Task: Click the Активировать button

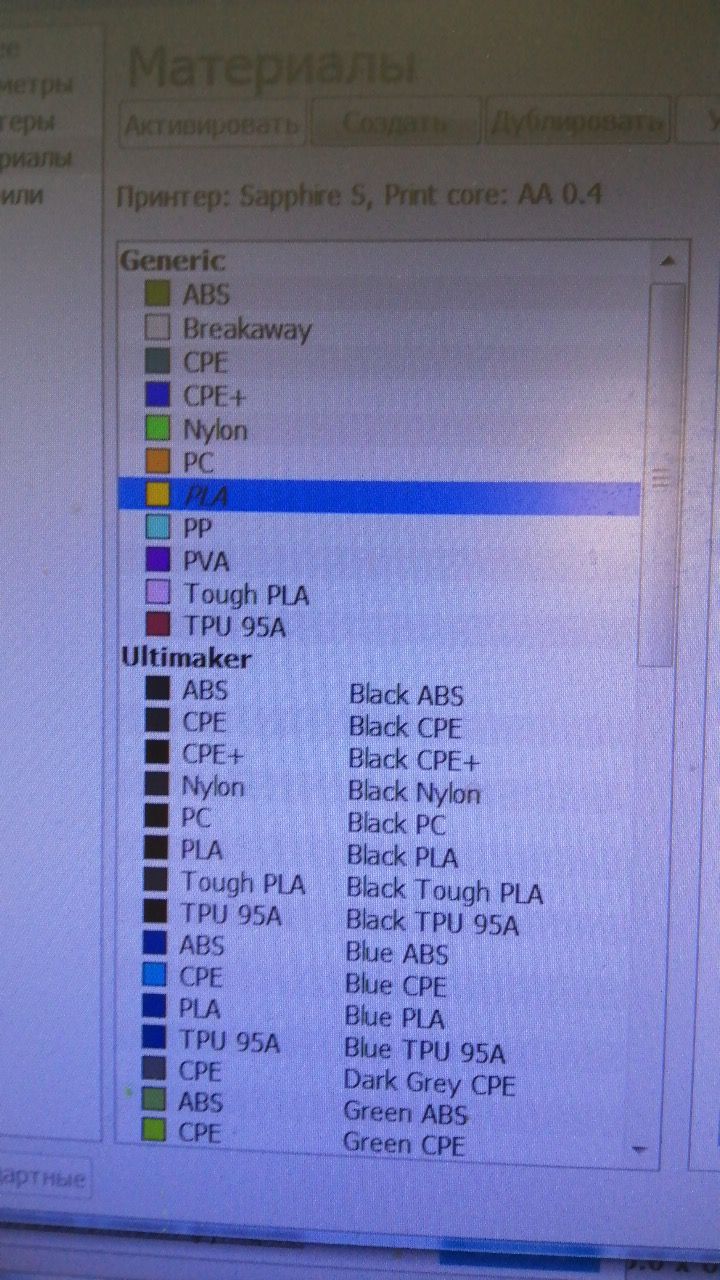Action: click(212, 124)
